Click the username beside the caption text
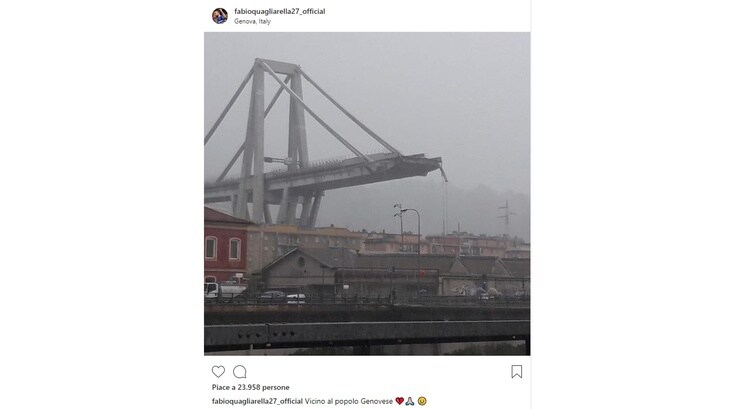This screenshot has height=409, width=736. pos(257,401)
